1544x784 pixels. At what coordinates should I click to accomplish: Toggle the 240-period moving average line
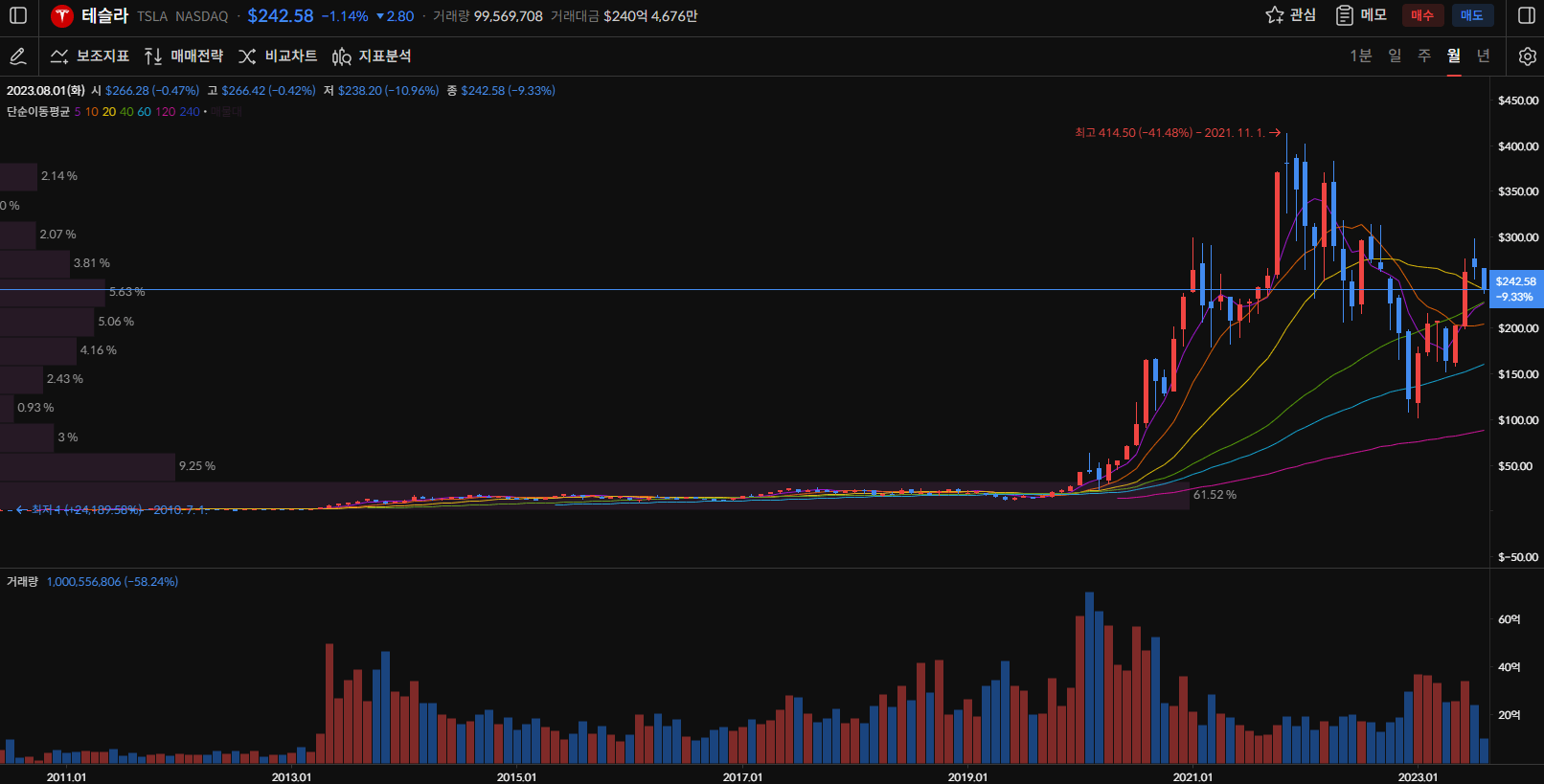tap(190, 112)
